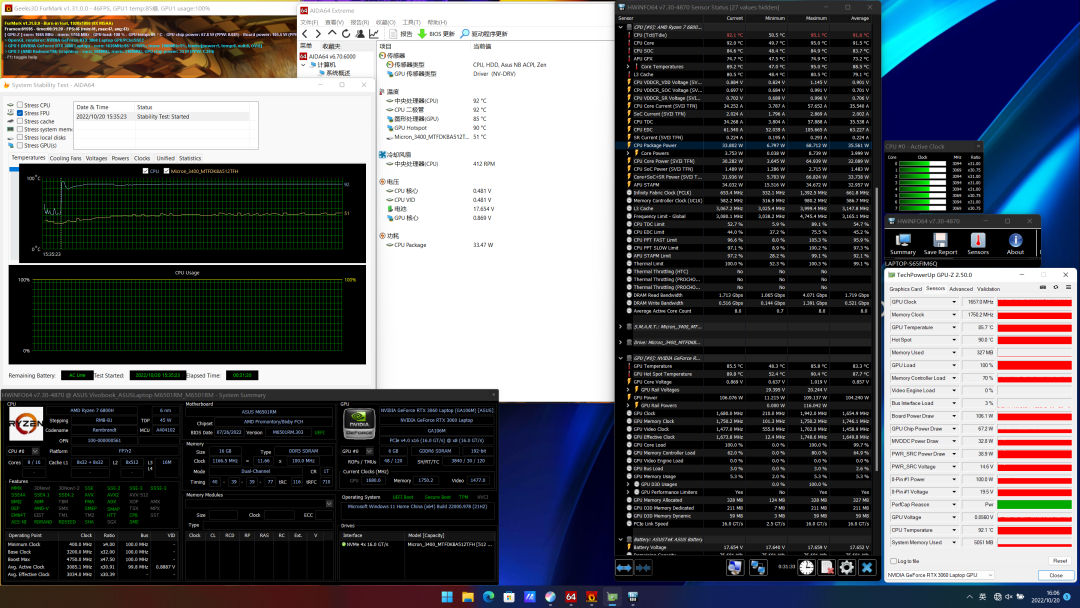This screenshot has width=1080, height=608.
Task: Open AIDA64 Help (帮助) menu
Action: click(x=437, y=23)
